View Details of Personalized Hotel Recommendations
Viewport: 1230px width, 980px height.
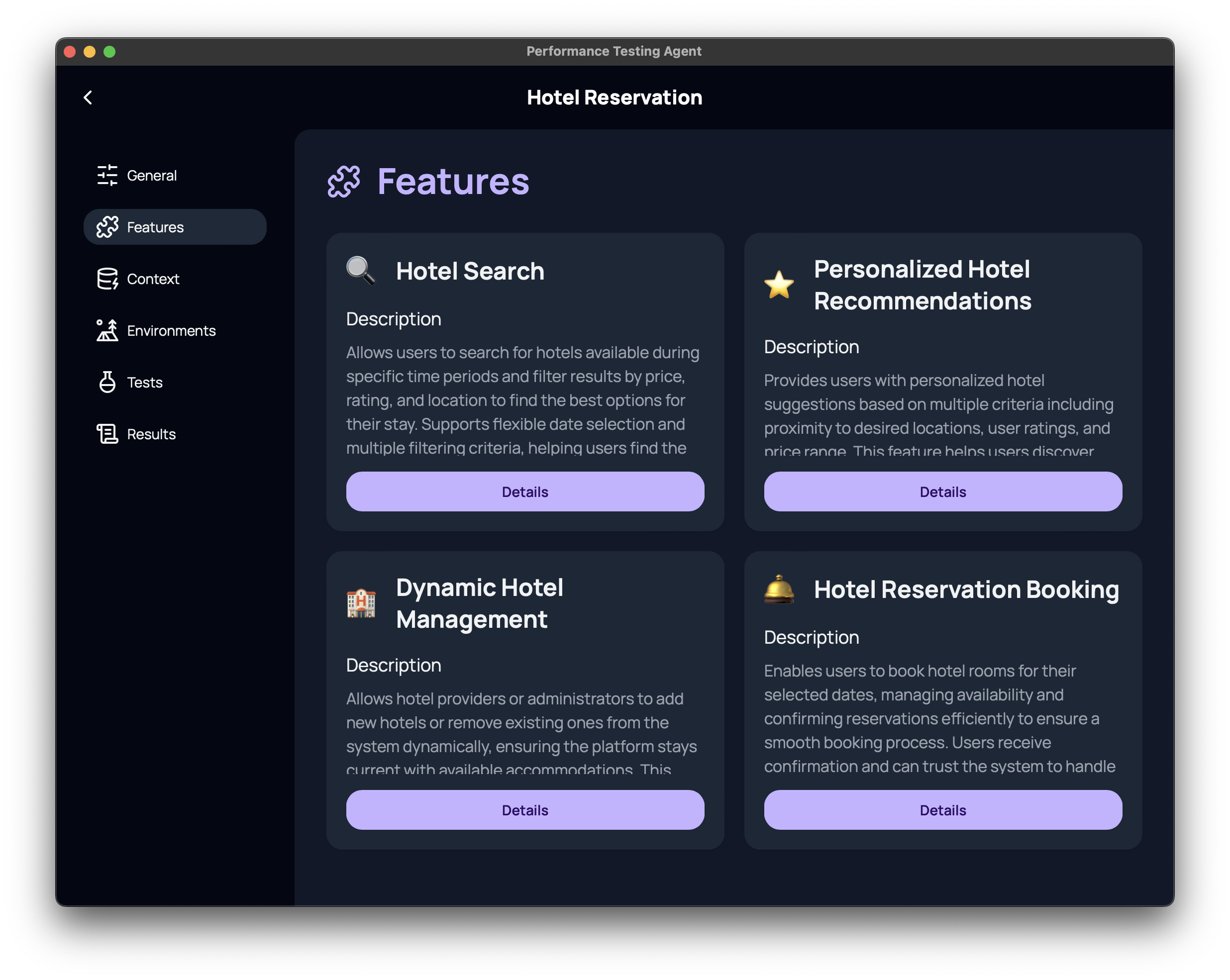(942, 491)
